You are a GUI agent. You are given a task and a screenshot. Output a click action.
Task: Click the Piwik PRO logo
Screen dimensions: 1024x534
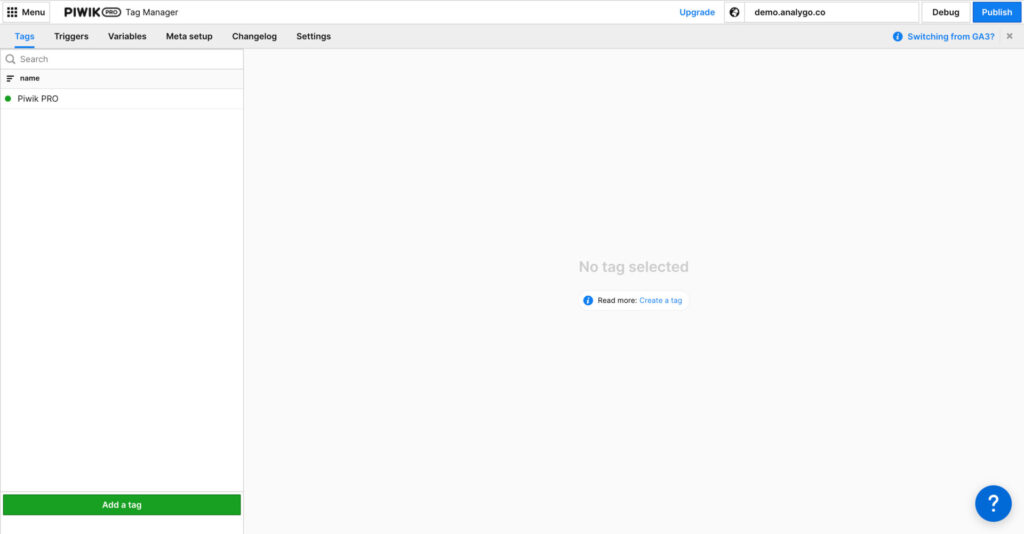[x=92, y=12]
